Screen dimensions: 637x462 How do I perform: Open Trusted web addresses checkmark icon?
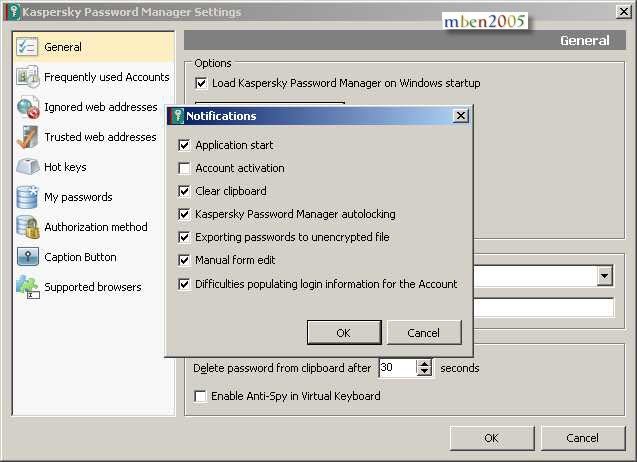(28, 137)
